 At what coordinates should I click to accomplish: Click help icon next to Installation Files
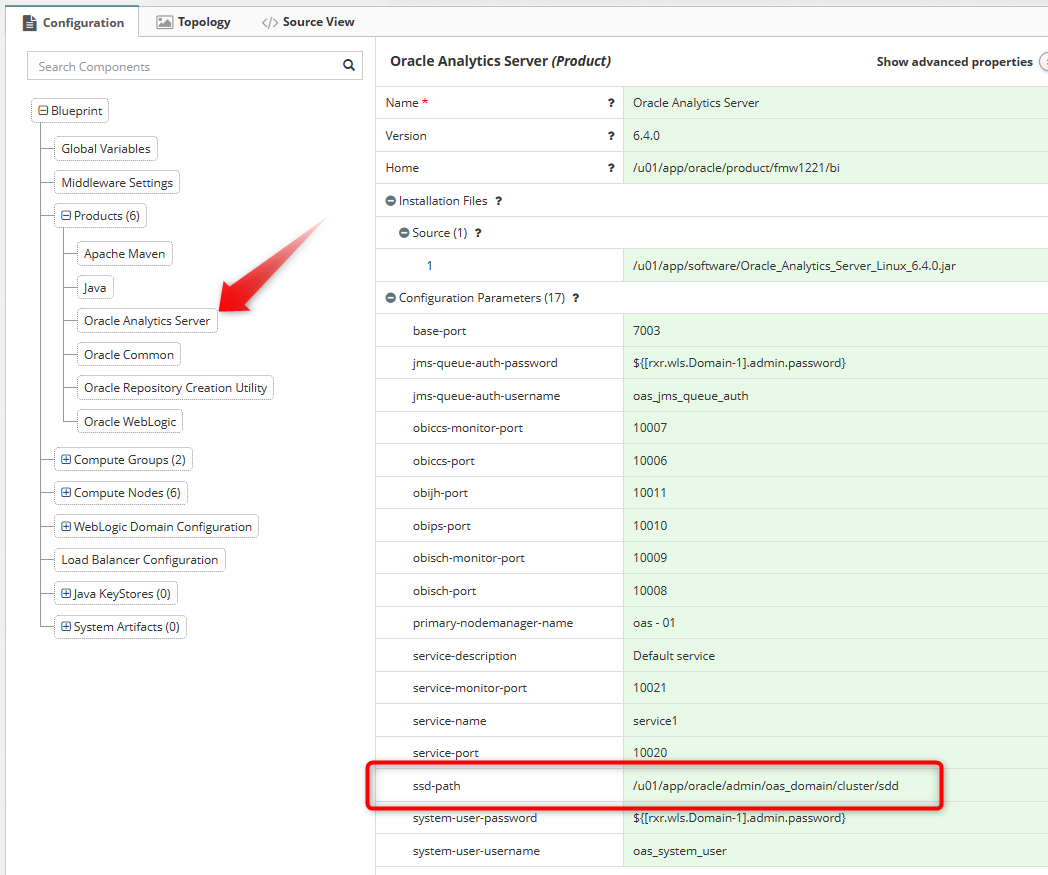pyautogui.click(x=499, y=201)
